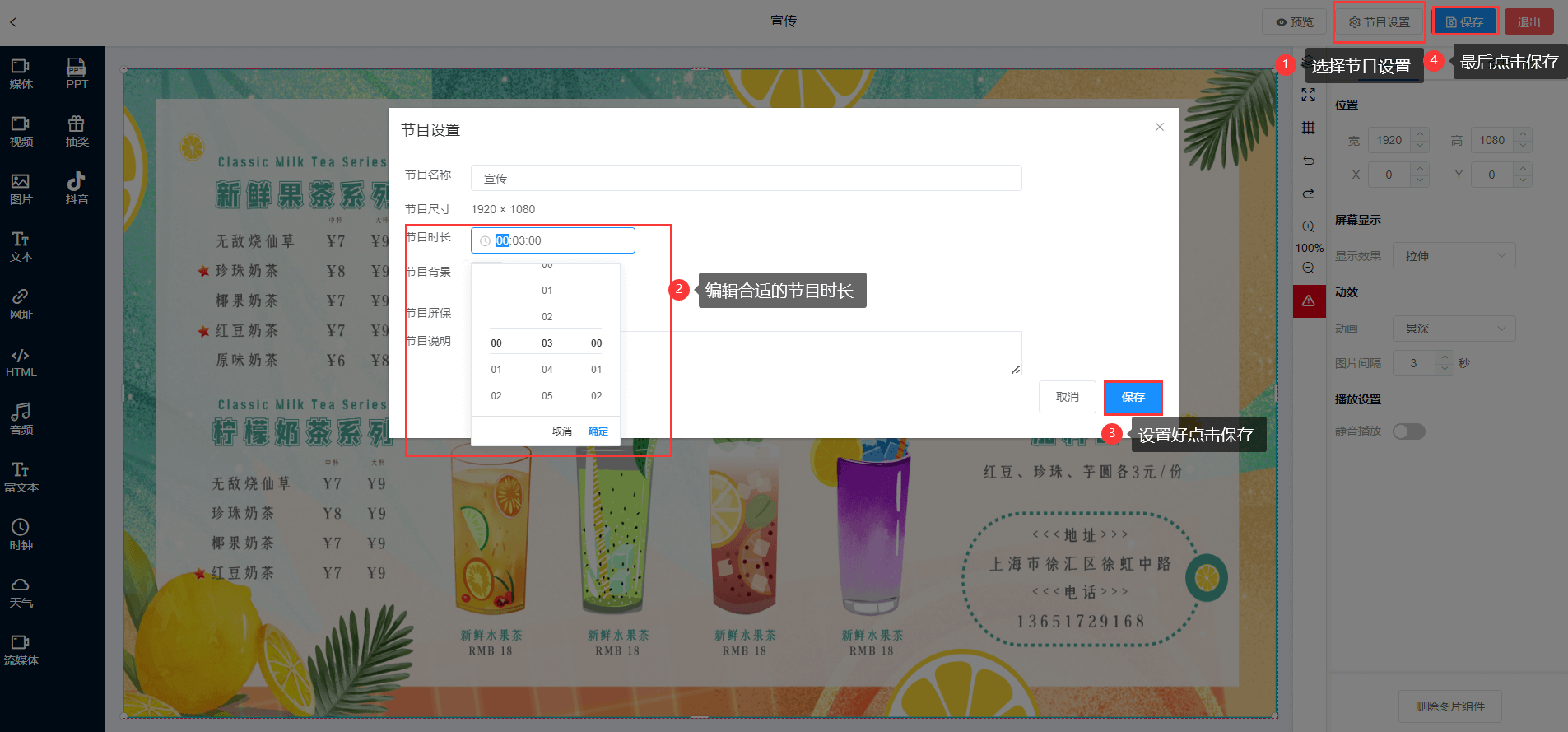Add an 音频 audio component
1568x732 pixels.
point(21,420)
